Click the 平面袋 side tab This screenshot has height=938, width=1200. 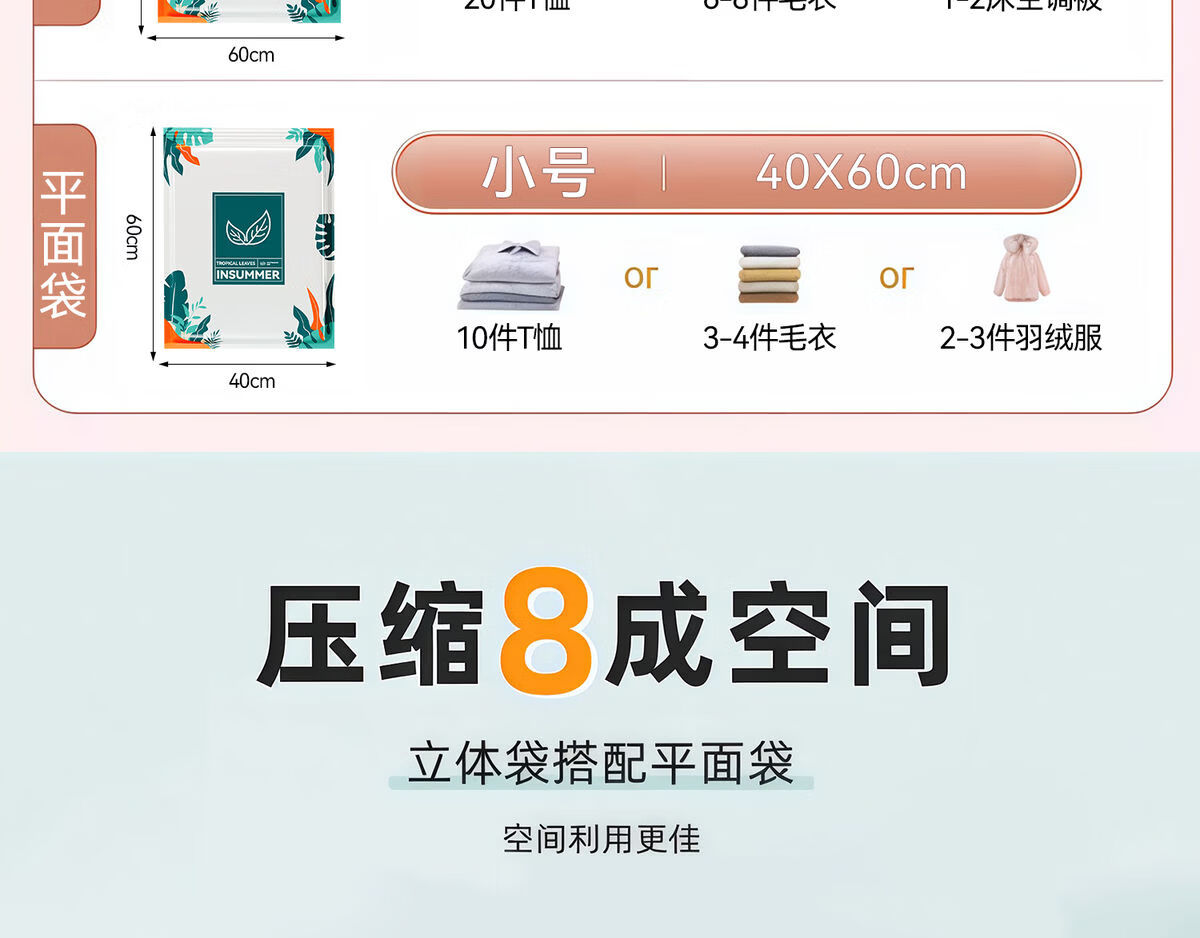pos(63,237)
